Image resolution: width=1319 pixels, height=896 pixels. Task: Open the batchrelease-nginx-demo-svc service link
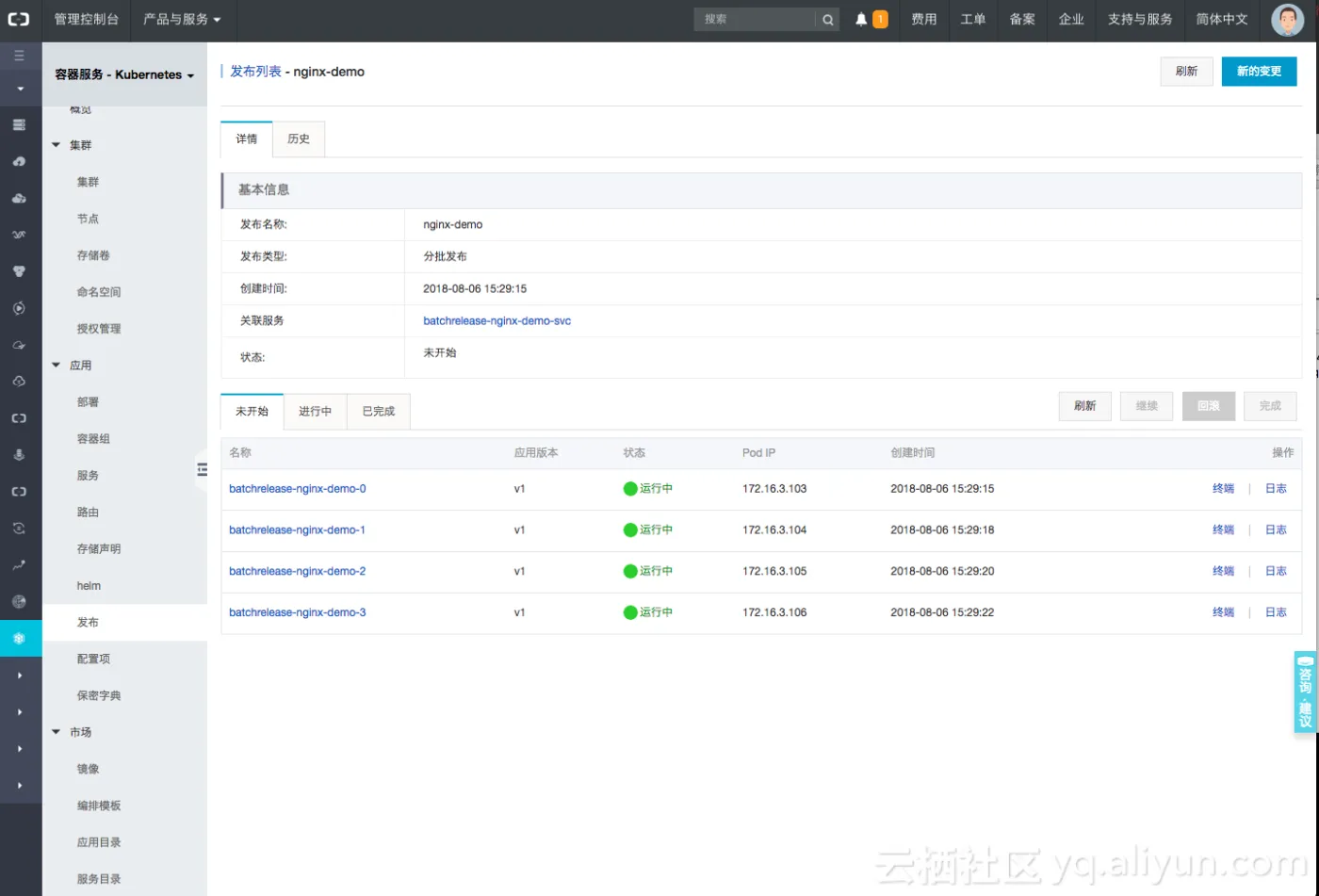tap(497, 321)
